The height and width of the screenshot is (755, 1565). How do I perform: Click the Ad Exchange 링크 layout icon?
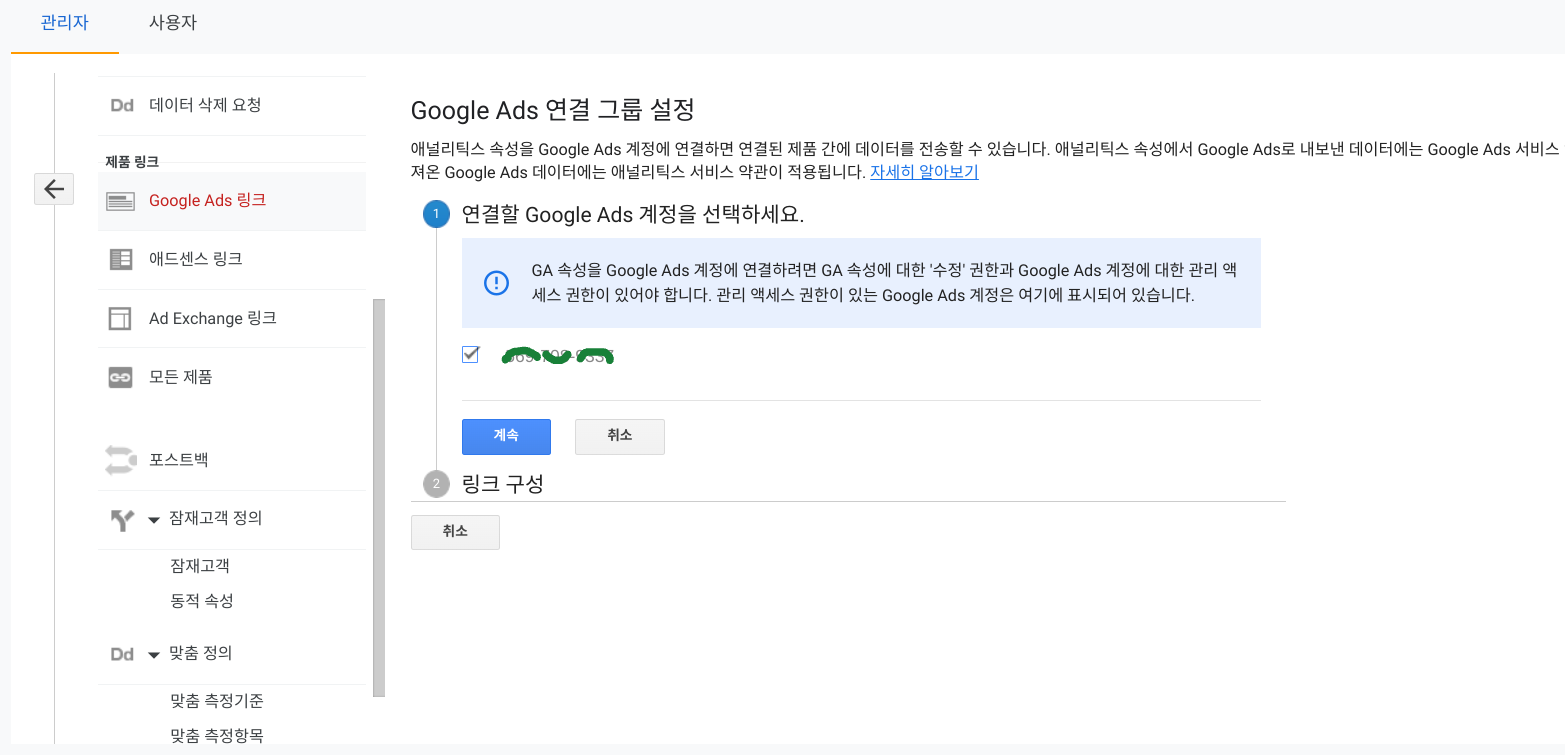[x=121, y=318]
